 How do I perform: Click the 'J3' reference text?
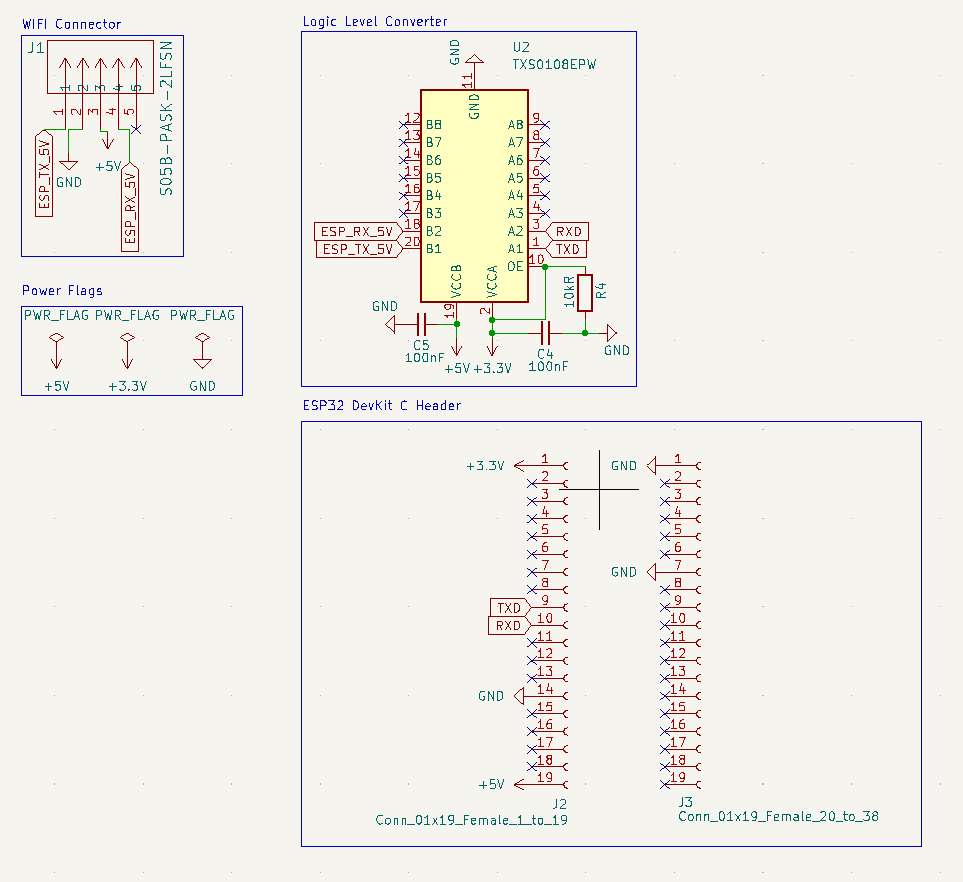(685, 802)
